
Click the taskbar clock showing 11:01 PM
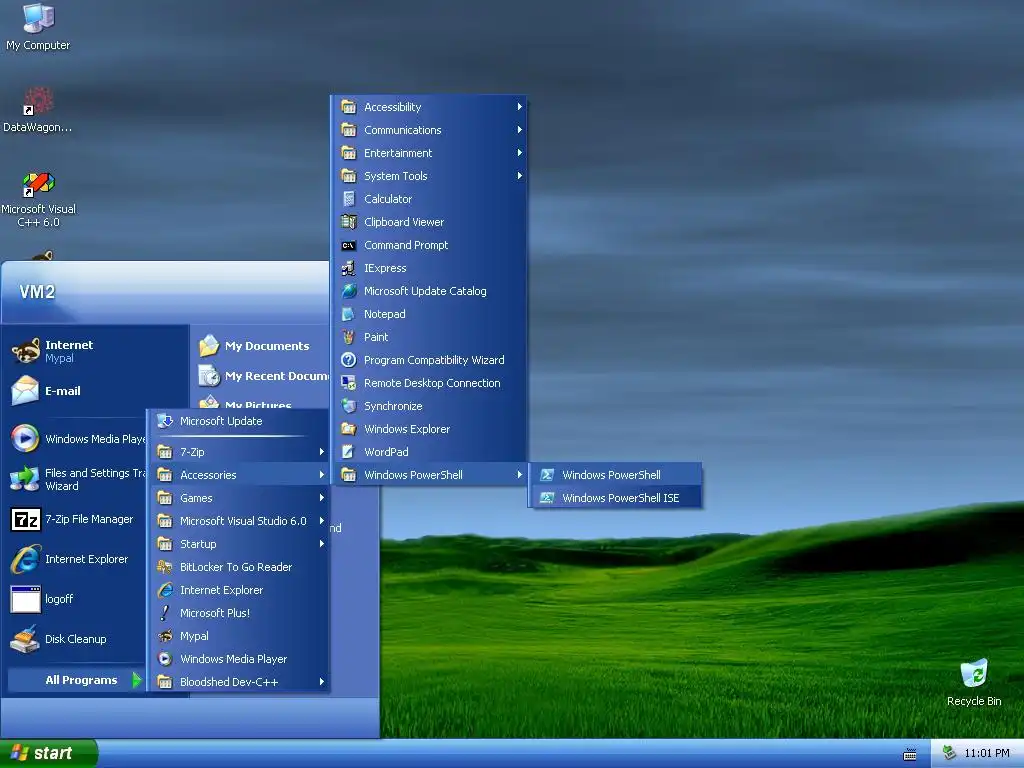(986, 753)
